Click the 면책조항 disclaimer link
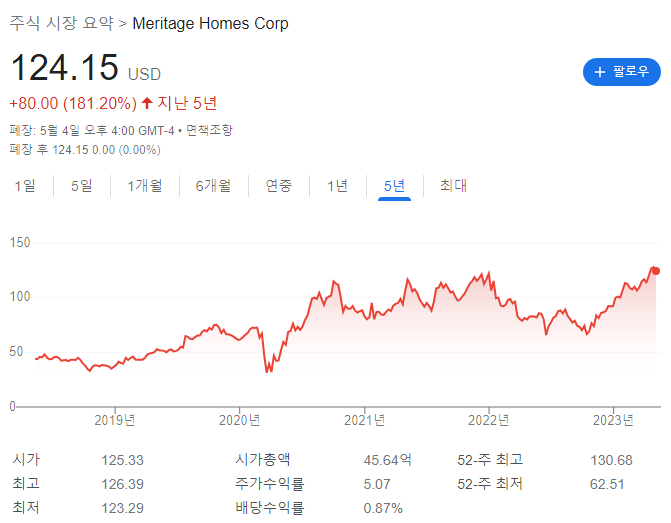Viewport: 671px width, 523px height. [209, 130]
